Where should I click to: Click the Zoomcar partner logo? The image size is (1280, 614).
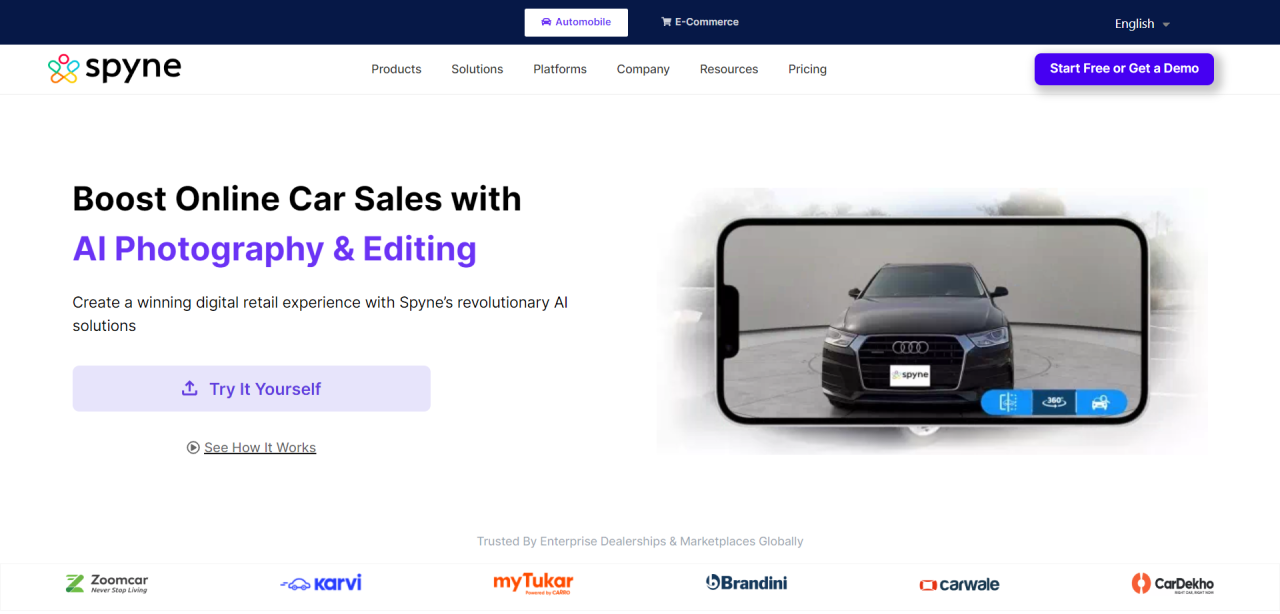[x=106, y=583]
